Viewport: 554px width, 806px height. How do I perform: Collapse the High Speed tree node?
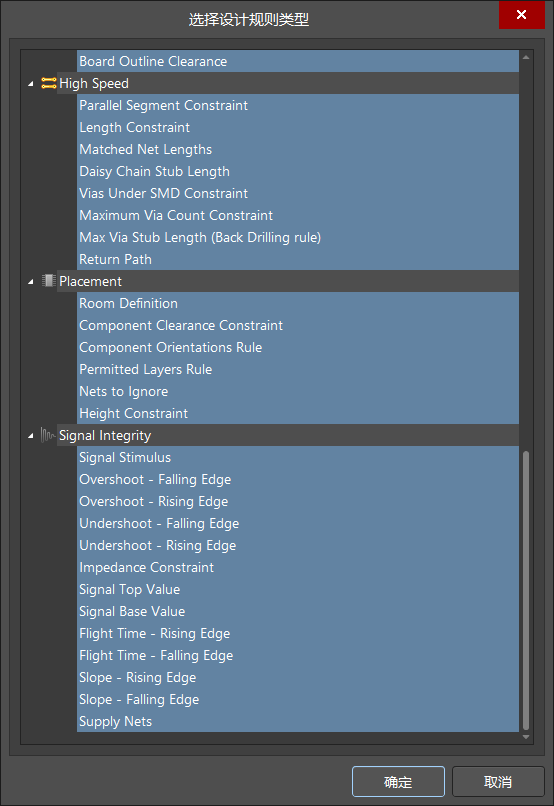pos(31,83)
